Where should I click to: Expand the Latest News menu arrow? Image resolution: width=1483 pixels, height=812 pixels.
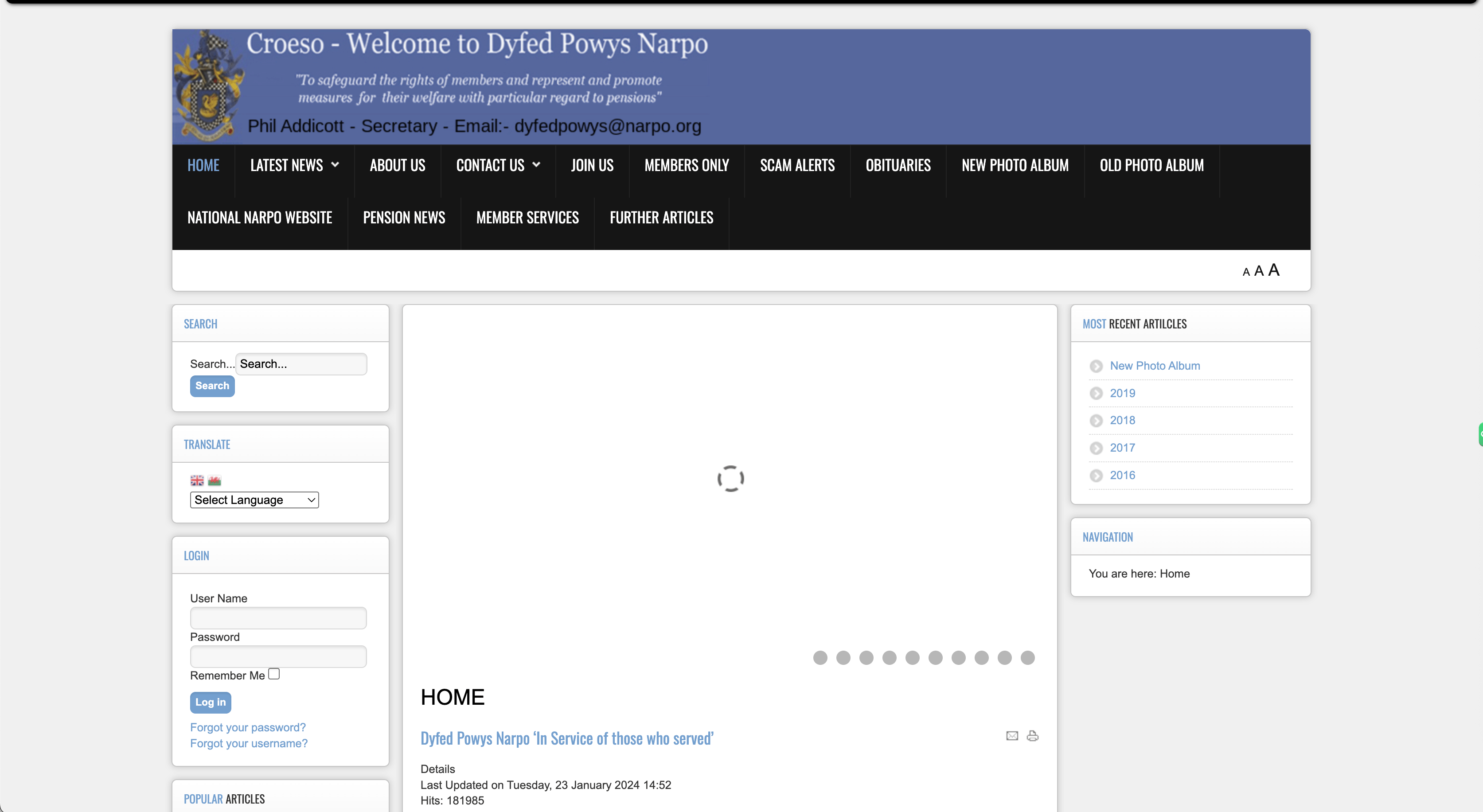pos(335,165)
